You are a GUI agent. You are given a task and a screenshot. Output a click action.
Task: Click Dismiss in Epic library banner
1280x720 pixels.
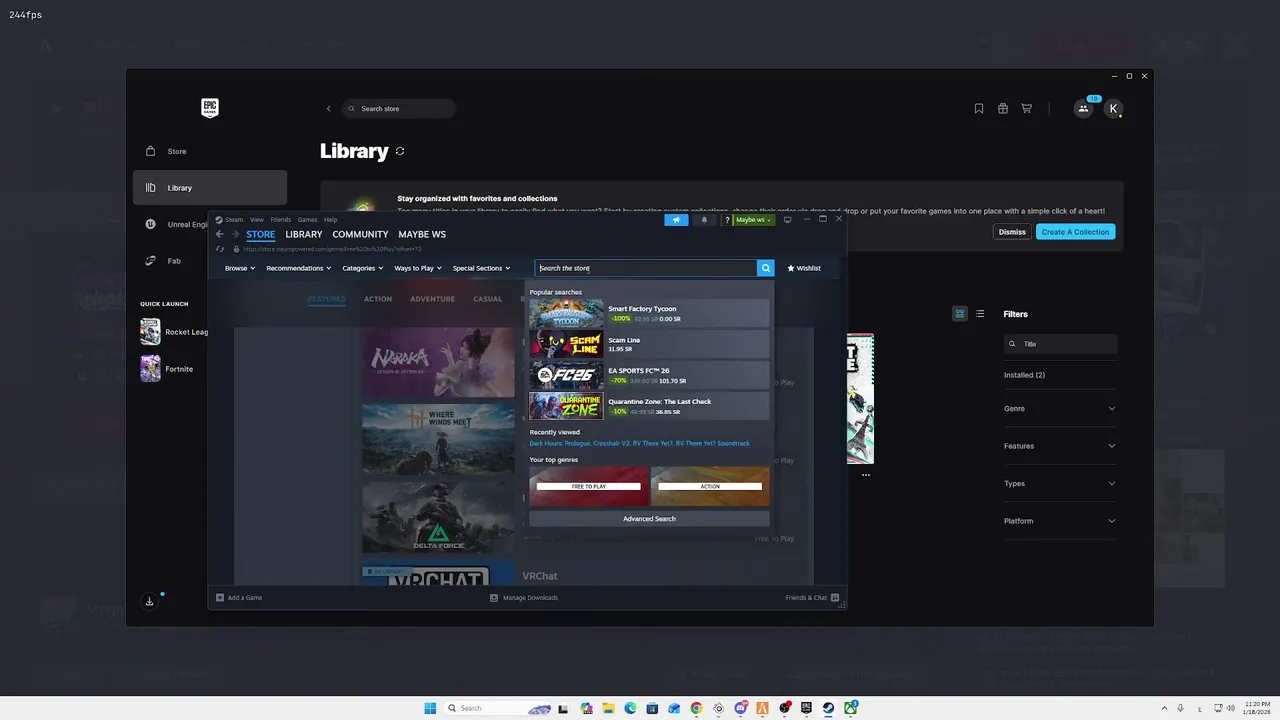(1012, 232)
